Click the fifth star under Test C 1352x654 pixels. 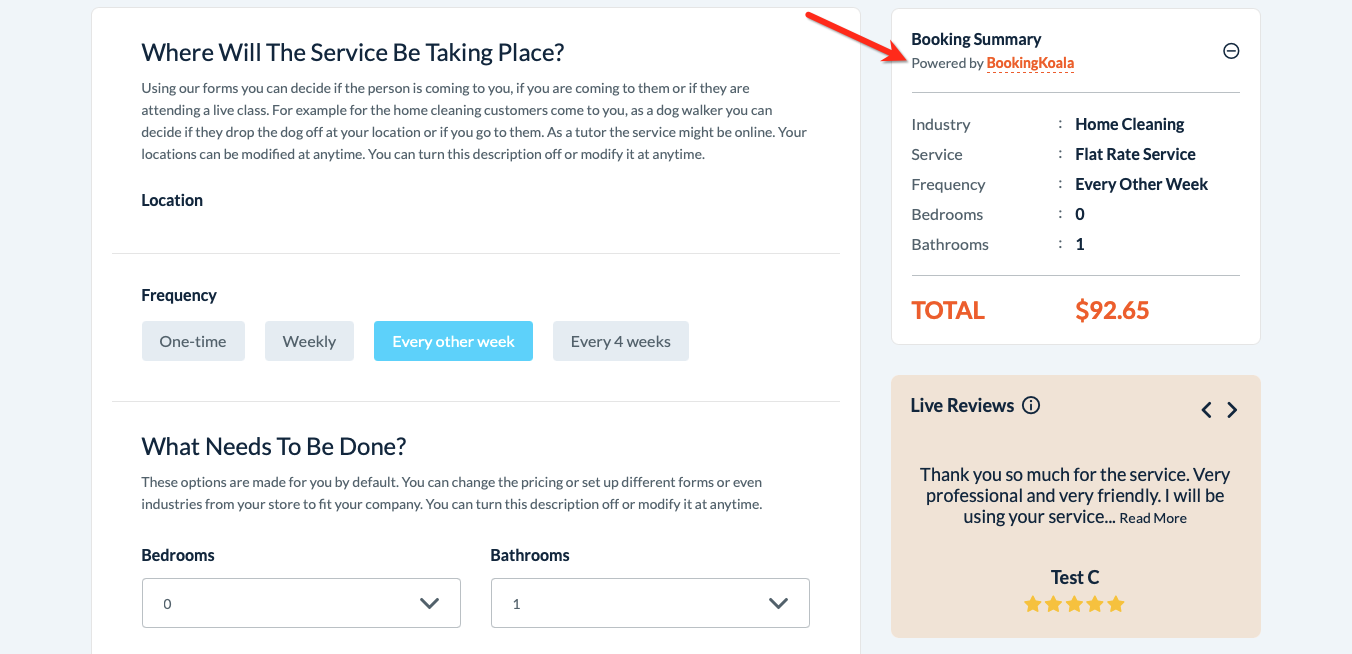coord(1116,604)
